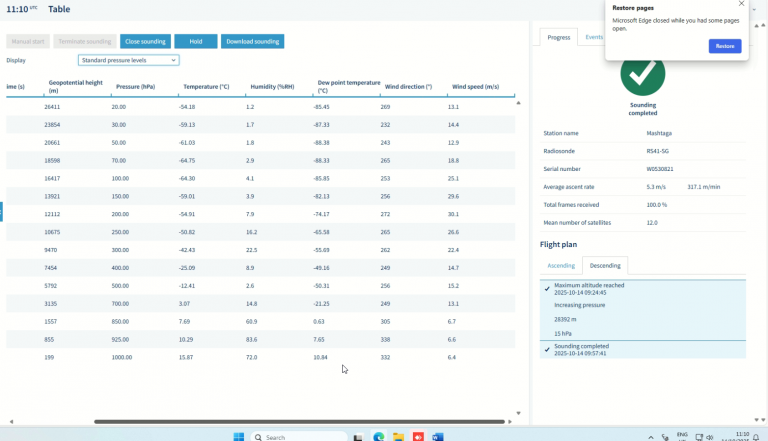Viewport: 768px width, 441px height.
Task: Open the notification bell in system tray
Action: (756, 437)
